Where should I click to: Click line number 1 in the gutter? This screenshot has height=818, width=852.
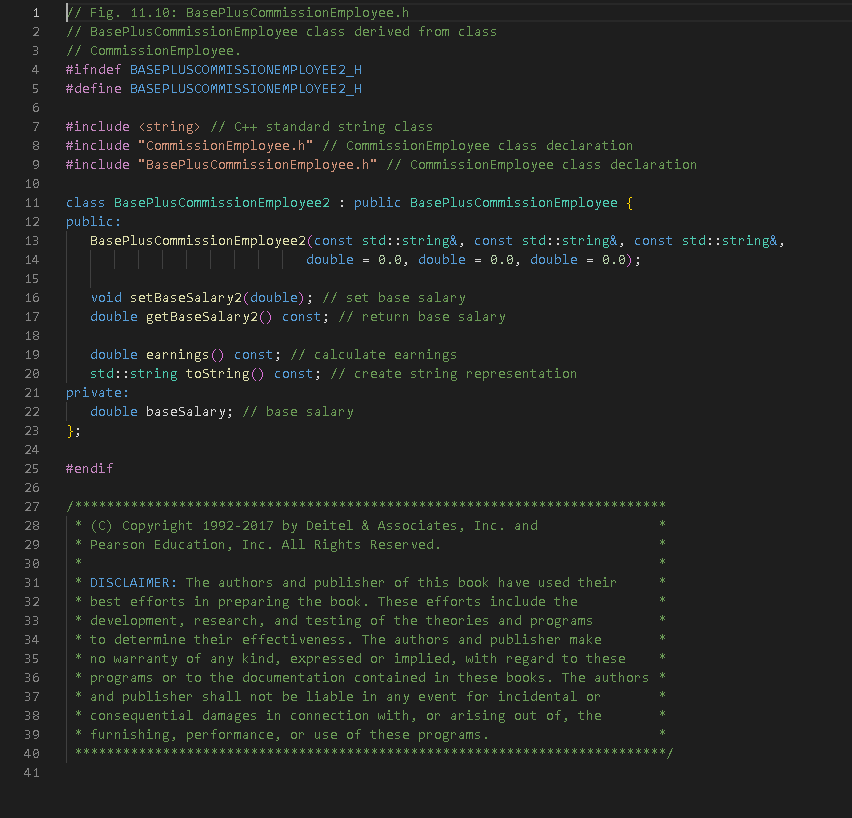coord(36,13)
